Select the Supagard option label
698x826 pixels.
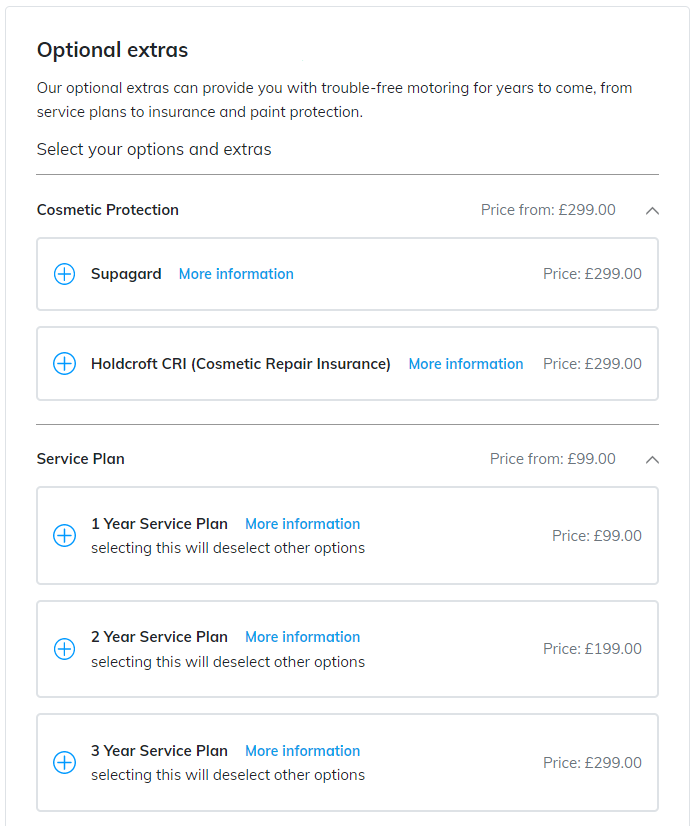126,274
